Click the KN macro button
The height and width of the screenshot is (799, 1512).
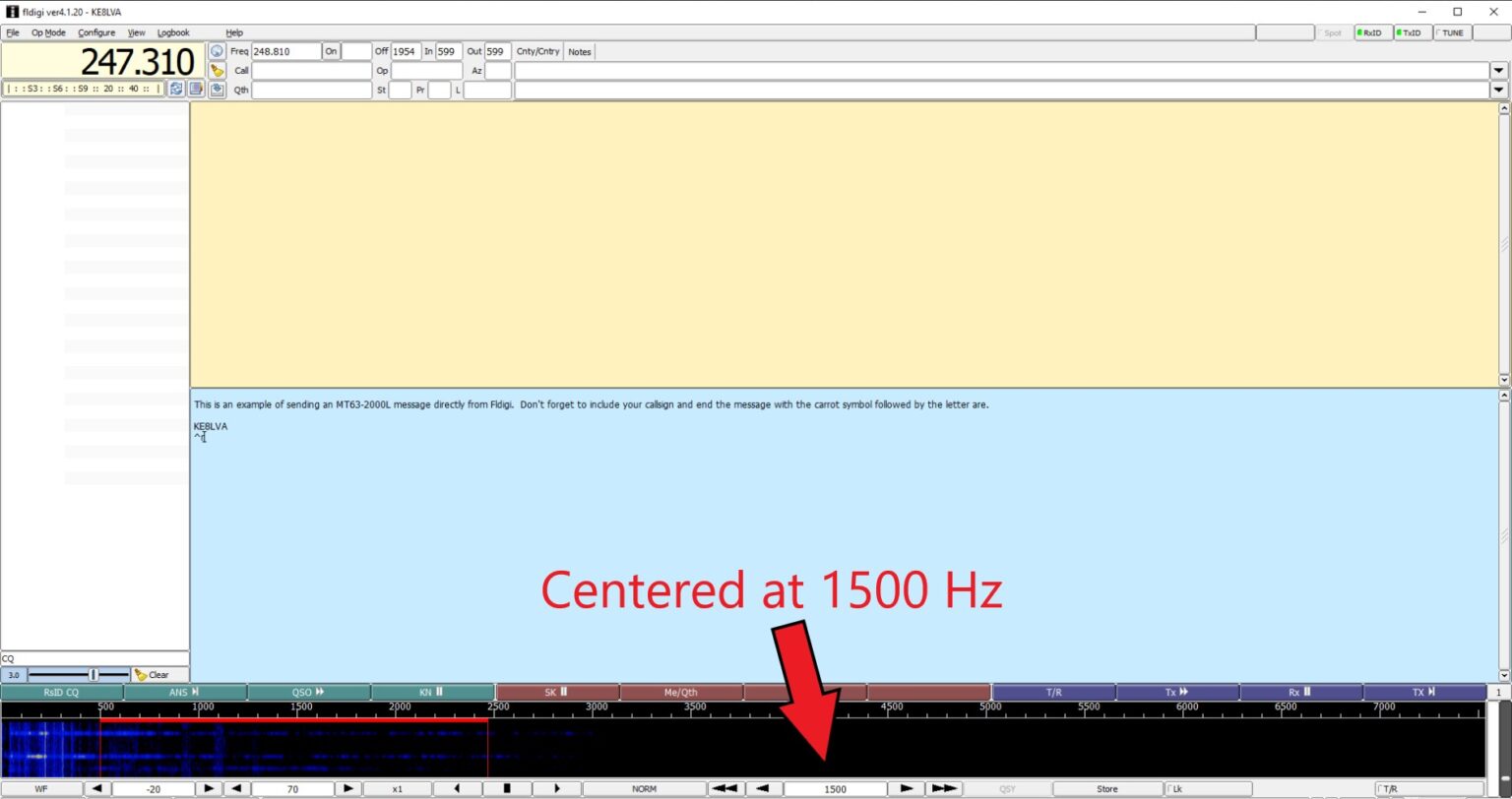[433, 693]
